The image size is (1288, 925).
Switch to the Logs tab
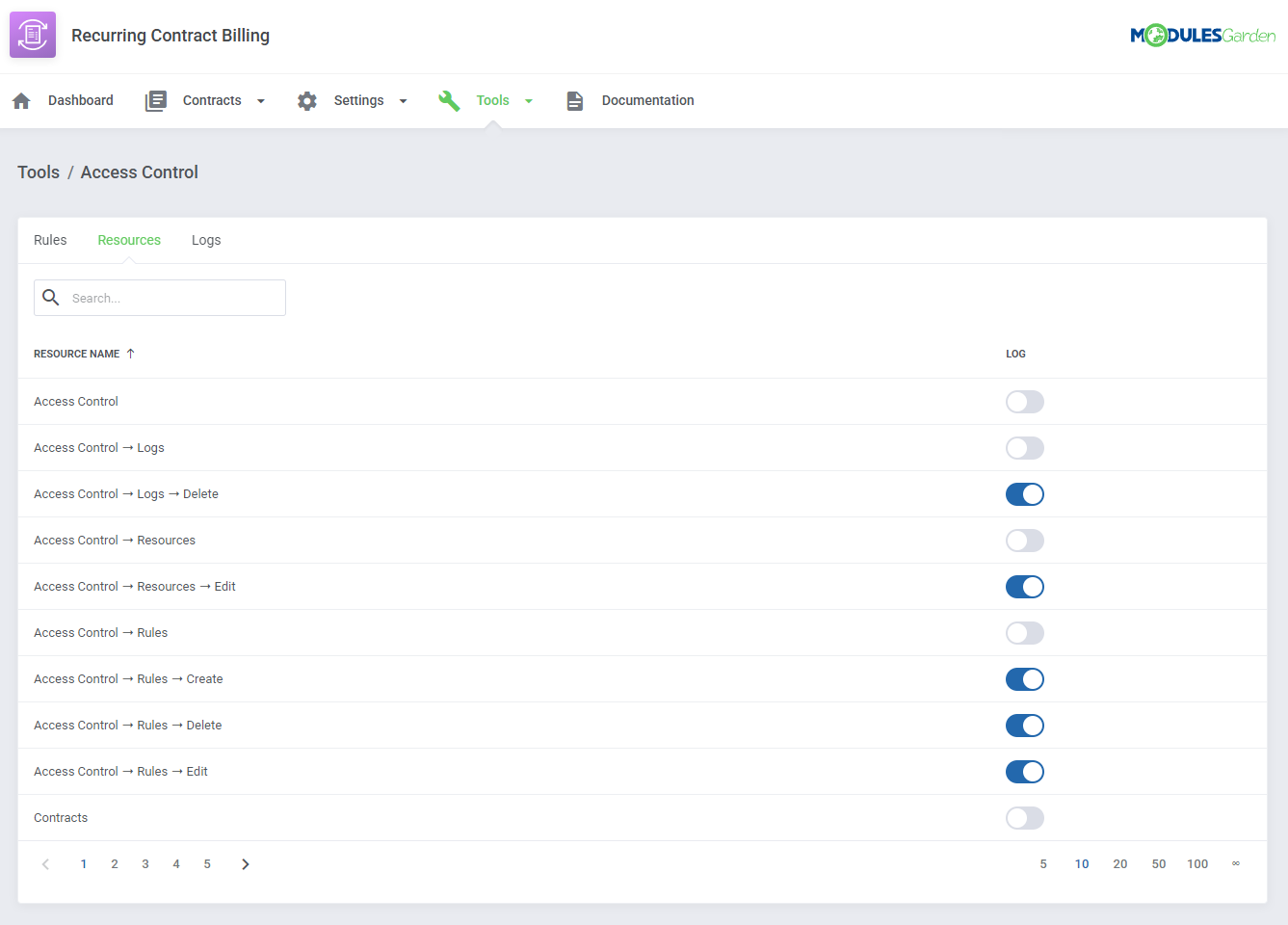click(x=206, y=240)
